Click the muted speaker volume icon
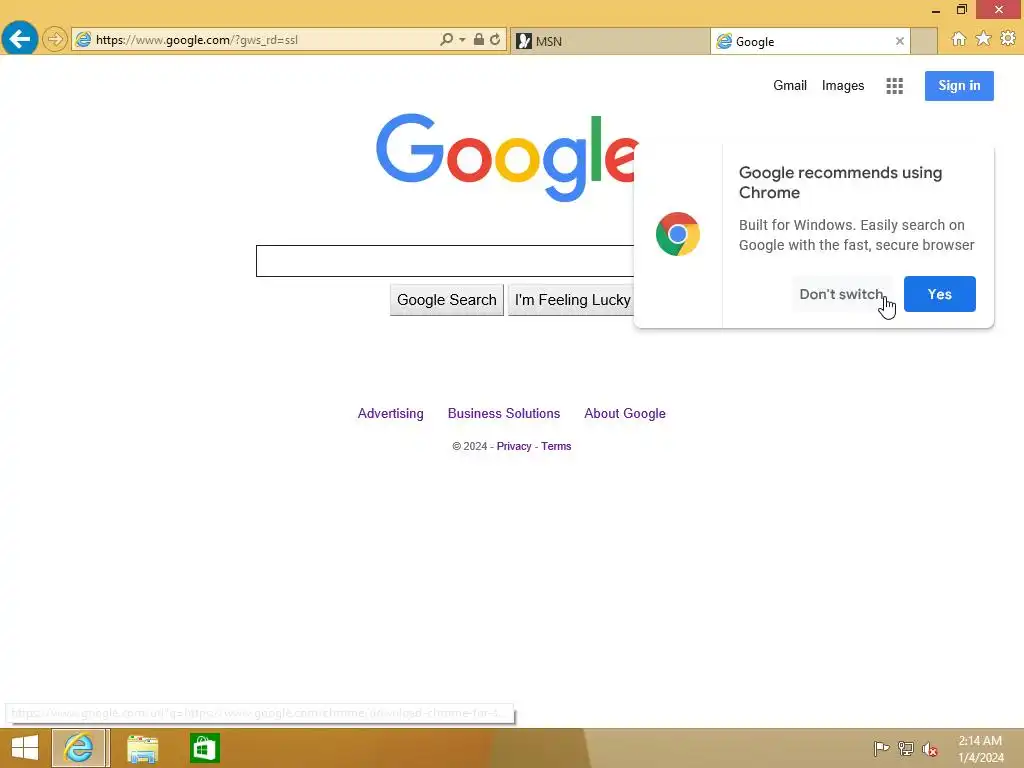 tap(930, 748)
